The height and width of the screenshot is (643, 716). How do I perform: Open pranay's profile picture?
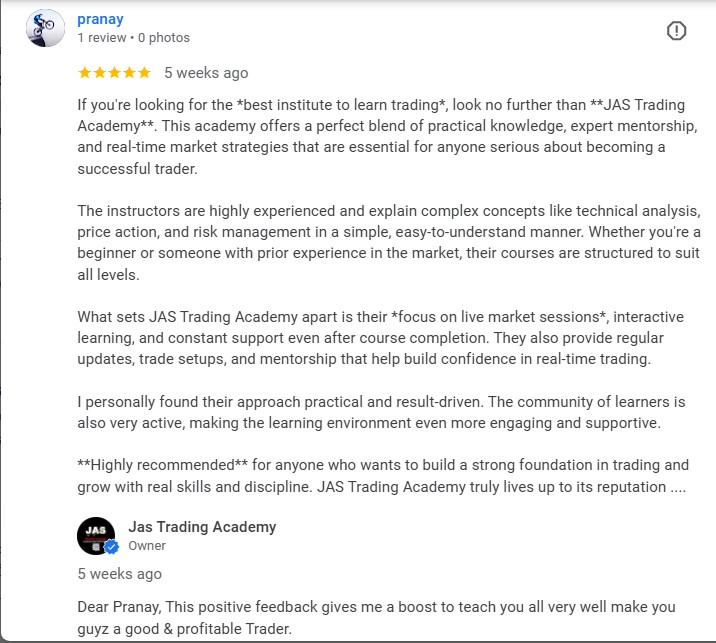pyautogui.click(x=44, y=28)
